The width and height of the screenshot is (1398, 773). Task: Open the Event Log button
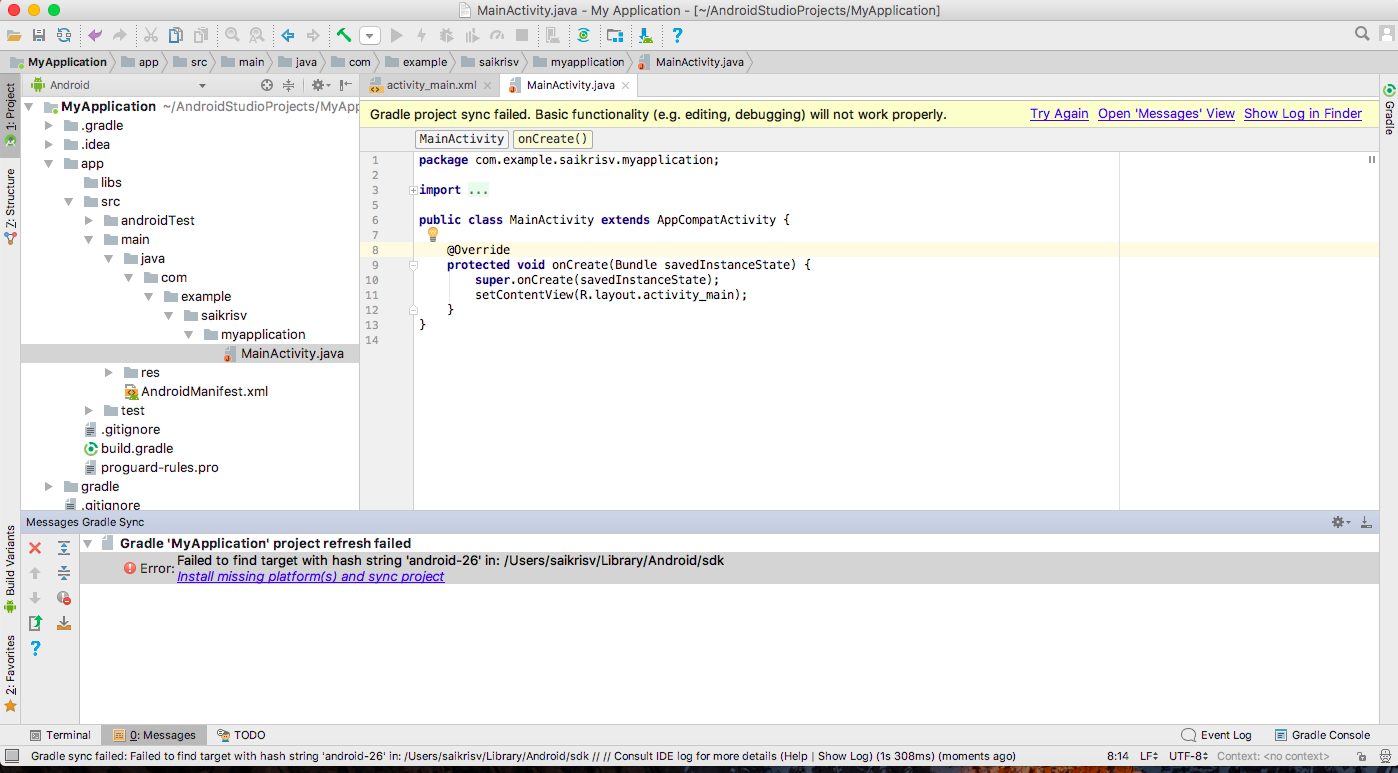tap(1216, 735)
